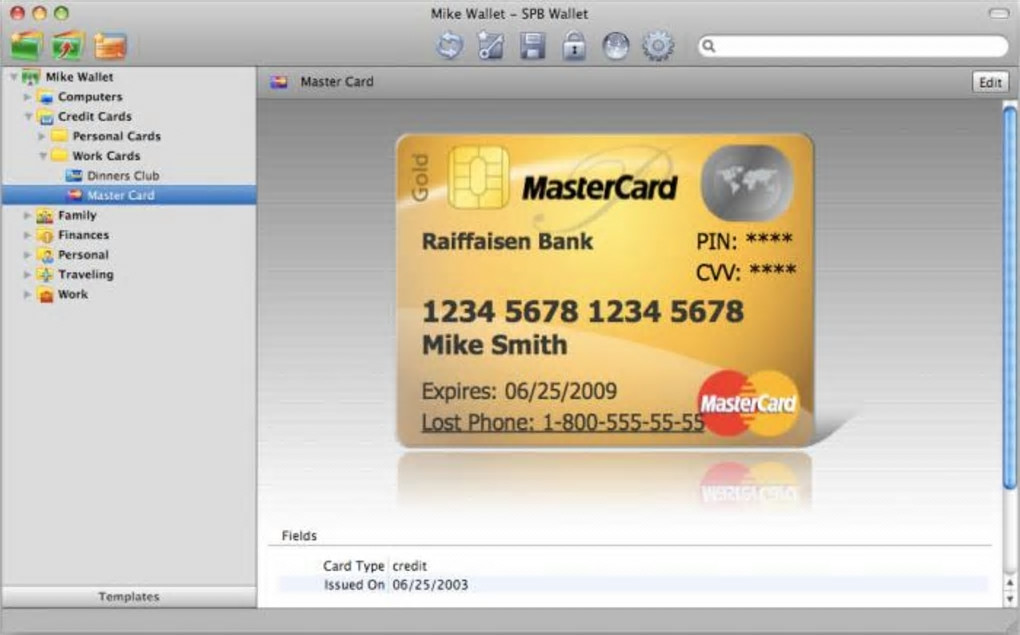1020x635 pixels.
Task: Click the Personal folder icon
Action: [x=45, y=255]
